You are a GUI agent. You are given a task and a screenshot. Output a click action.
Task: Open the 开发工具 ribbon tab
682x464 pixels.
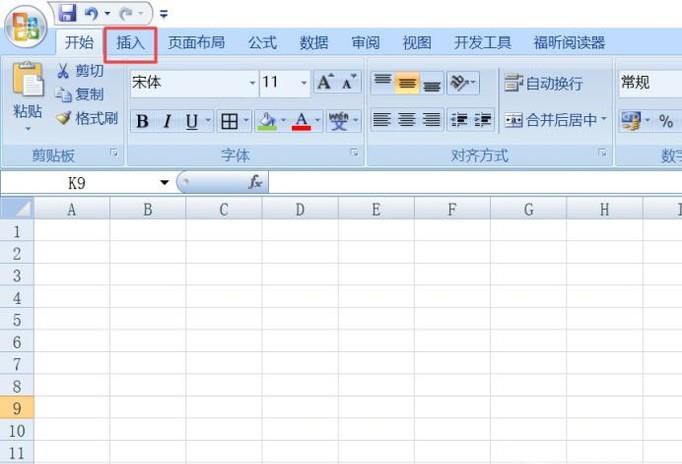pyautogui.click(x=482, y=43)
